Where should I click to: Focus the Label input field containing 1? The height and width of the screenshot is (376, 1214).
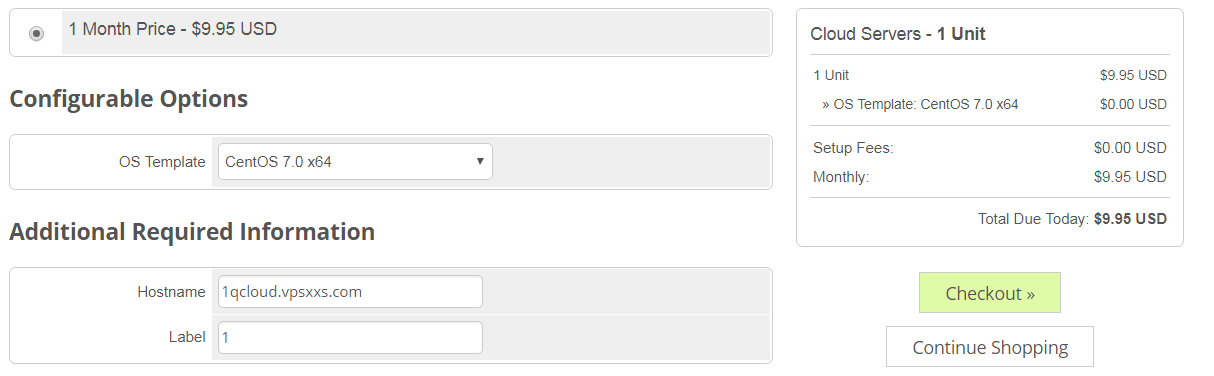[x=350, y=337]
